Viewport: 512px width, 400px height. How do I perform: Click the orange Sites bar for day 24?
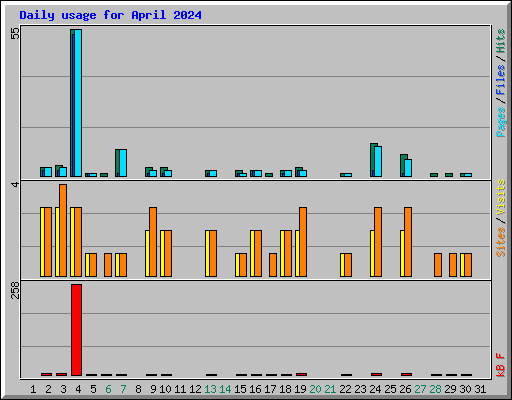[x=378, y=242]
